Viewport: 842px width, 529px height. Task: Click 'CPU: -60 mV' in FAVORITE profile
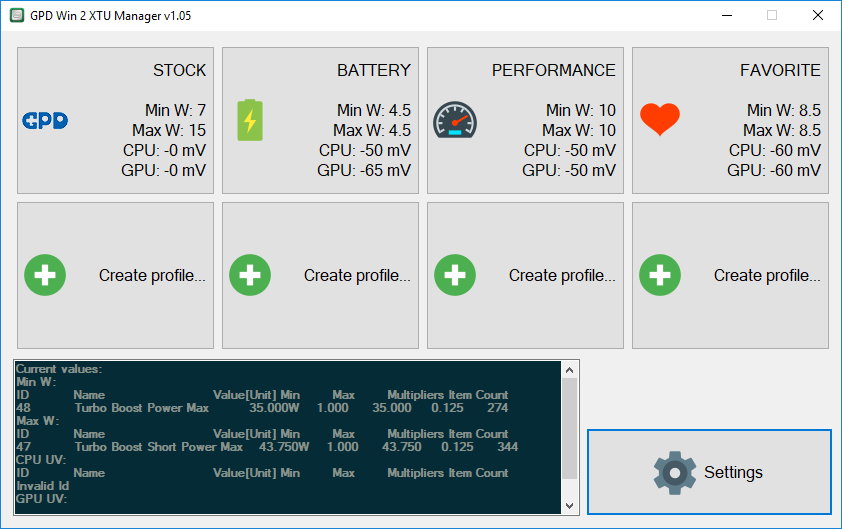point(774,150)
